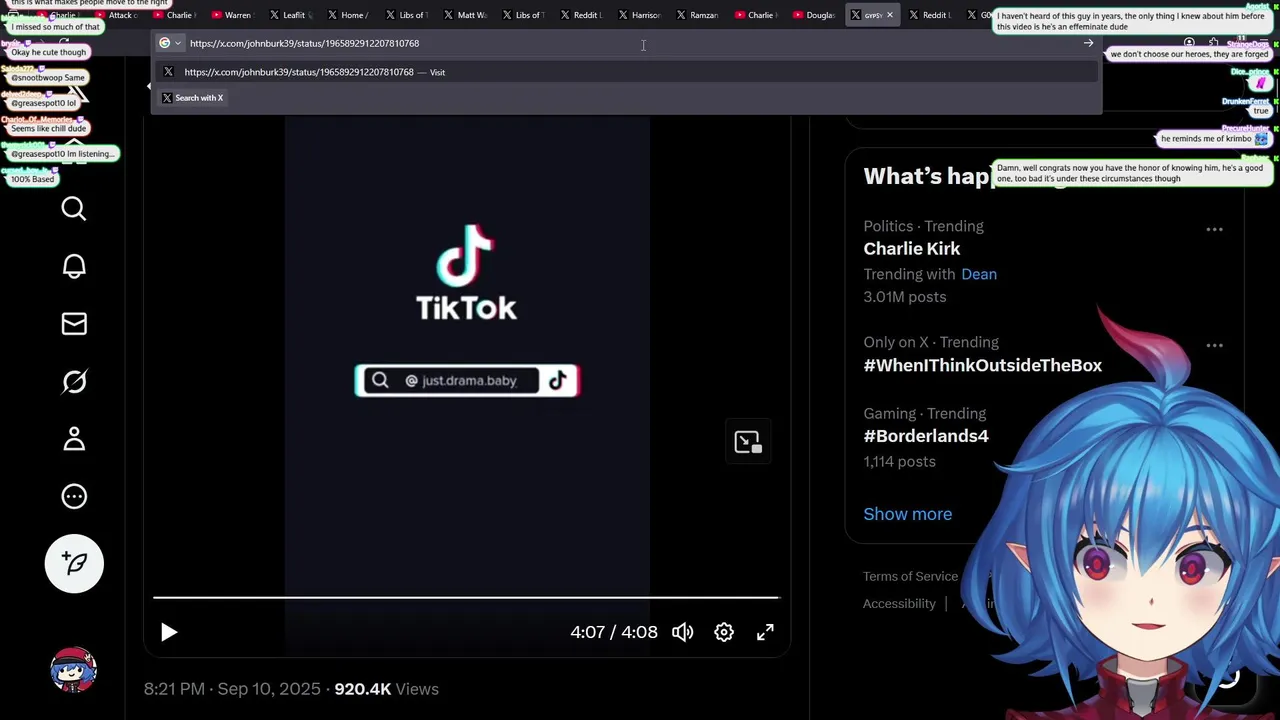The width and height of the screenshot is (1280, 720).
Task: Open the More circle ellipsis icon
Action: click(74, 496)
